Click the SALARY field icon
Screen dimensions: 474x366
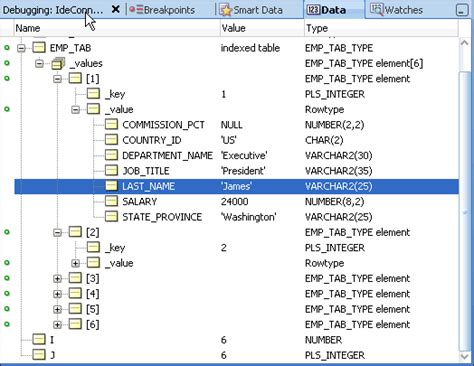pos(111,201)
